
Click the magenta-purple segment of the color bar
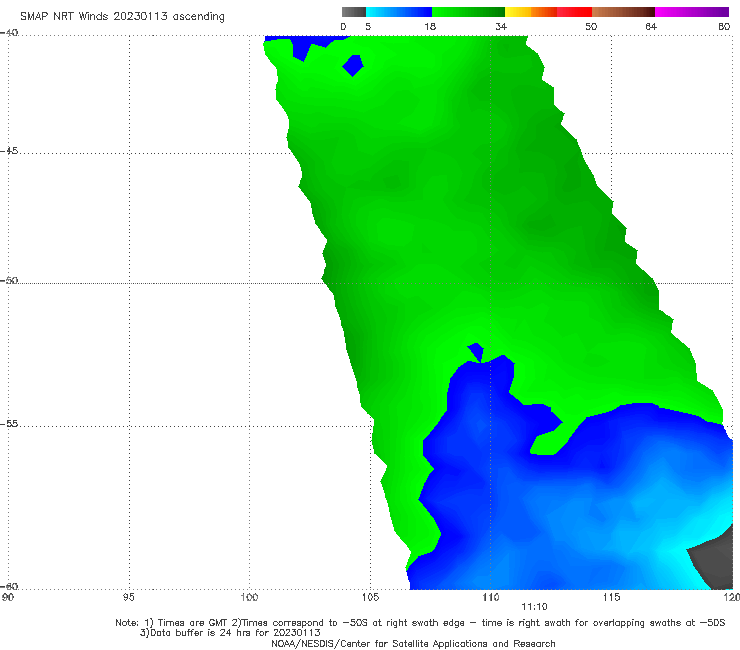pos(692,12)
